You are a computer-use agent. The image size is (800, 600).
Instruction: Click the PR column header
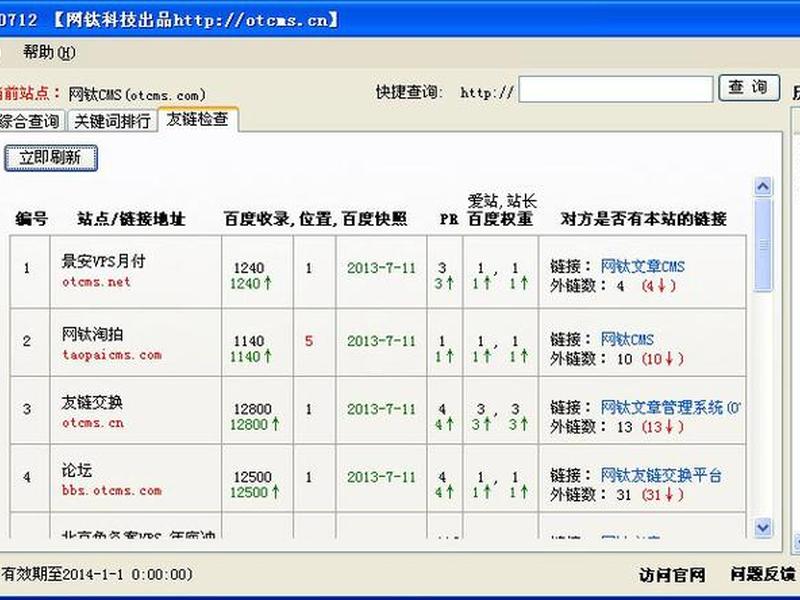click(449, 220)
